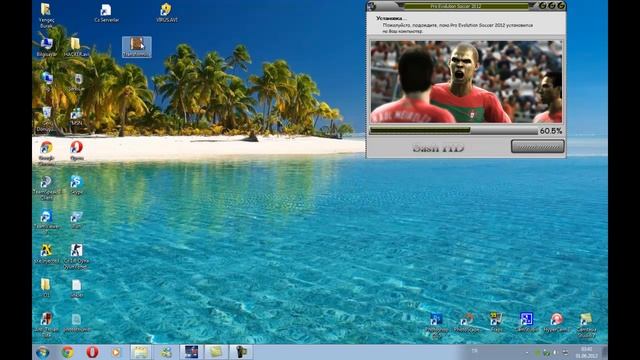Launch the Photoshop CS5 desktop shortcut

pyautogui.click(x=436, y=325)
